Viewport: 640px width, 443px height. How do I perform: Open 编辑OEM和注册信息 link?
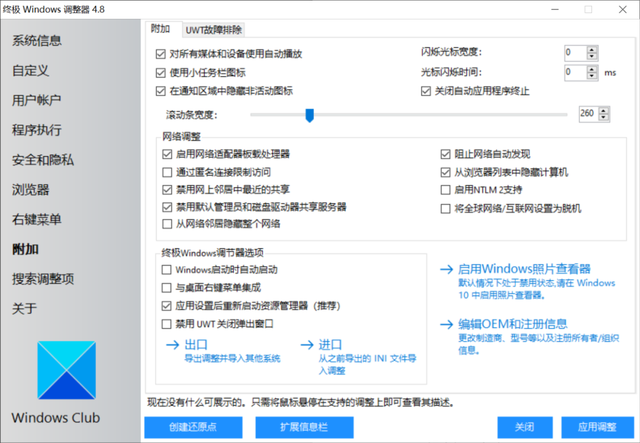513,325
